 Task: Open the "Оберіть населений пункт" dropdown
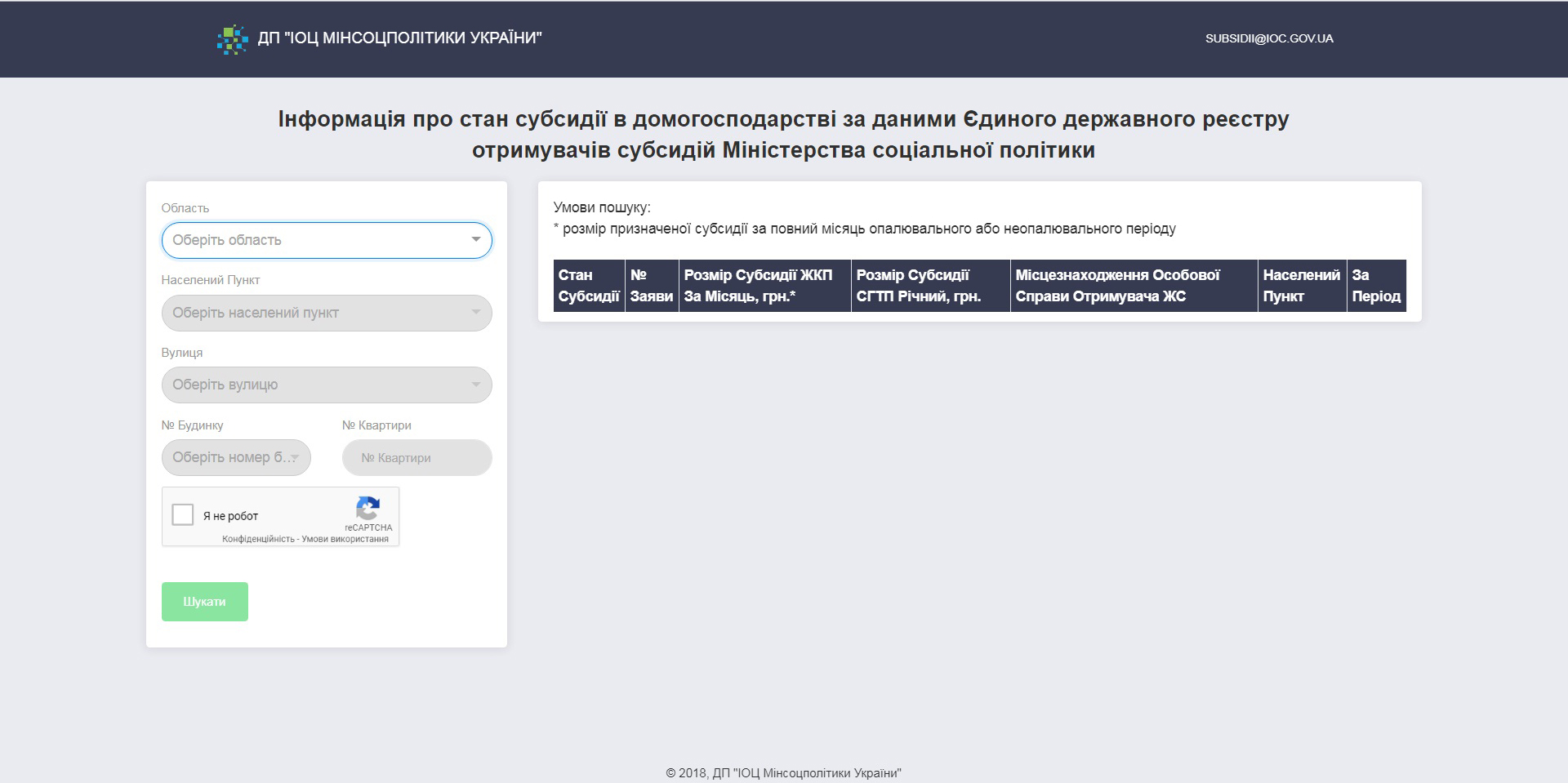[327, 313]
